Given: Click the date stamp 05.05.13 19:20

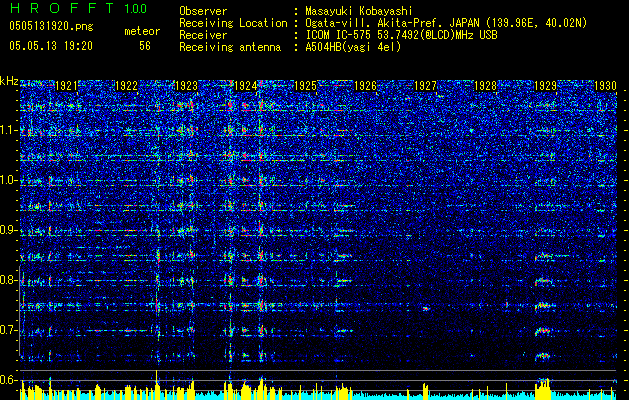Looking at the screenshot, I should (51, 46).
